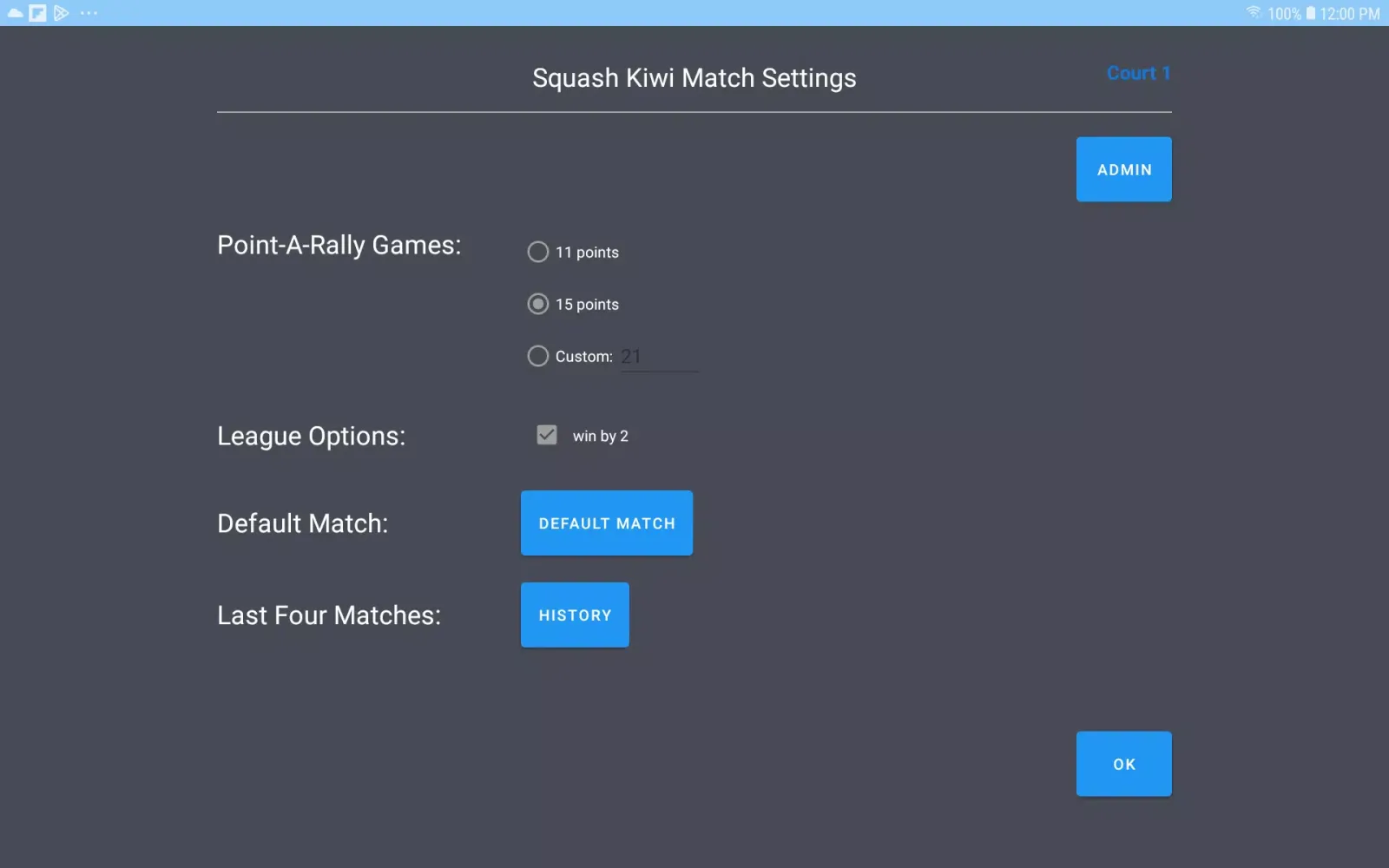Uncheck the win by 2 checkbox
1389x868 pixels.
pos(547,435)
